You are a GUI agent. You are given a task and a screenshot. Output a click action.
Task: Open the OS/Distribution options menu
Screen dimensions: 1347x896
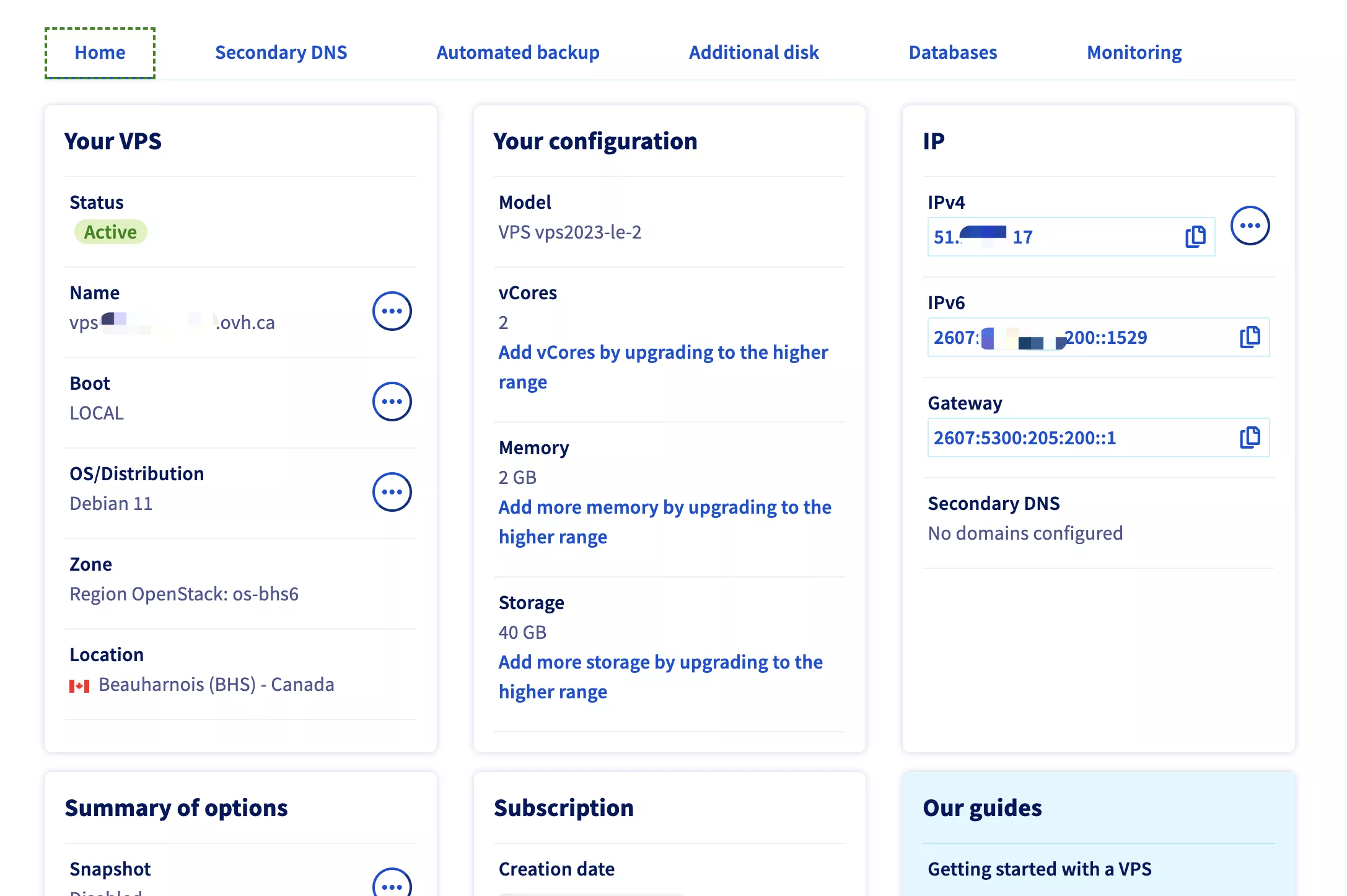click(x=392, y=491)
